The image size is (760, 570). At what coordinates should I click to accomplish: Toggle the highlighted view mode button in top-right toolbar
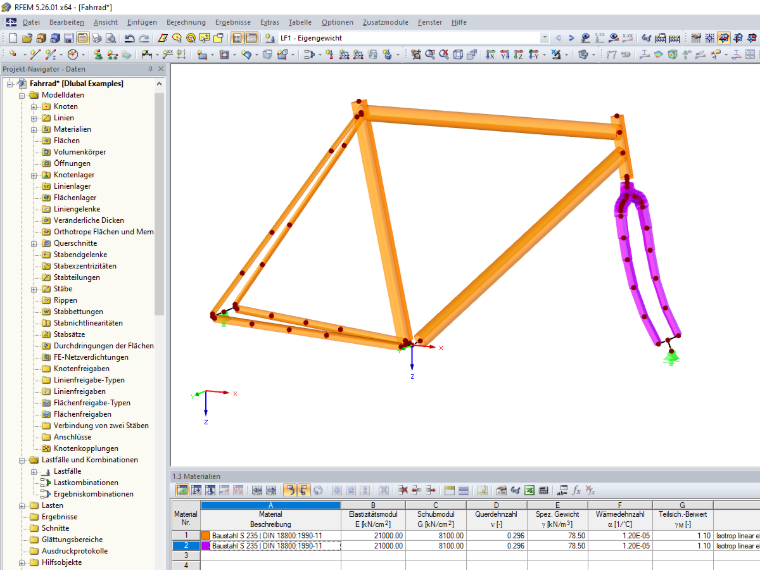click(x=724, y=38)
